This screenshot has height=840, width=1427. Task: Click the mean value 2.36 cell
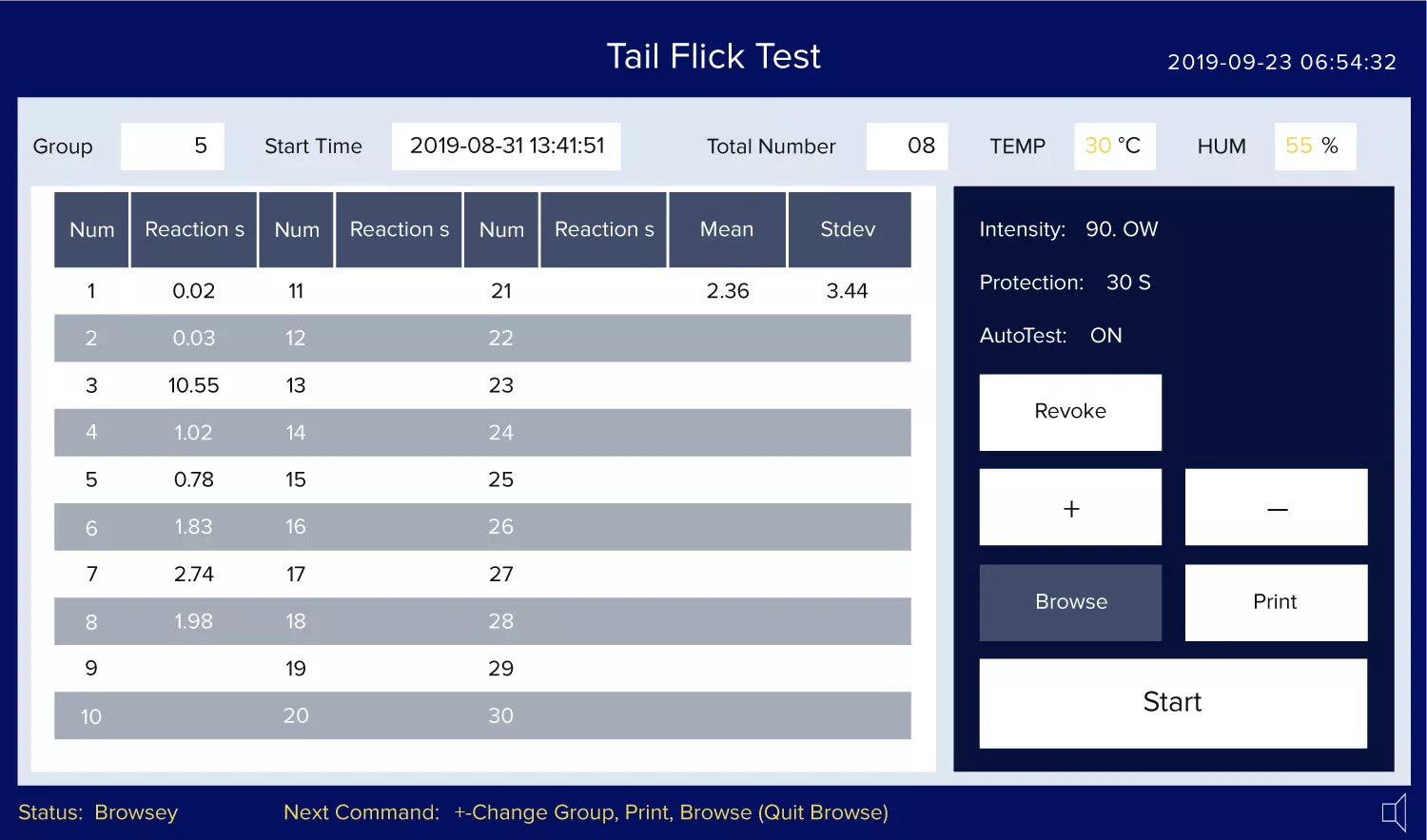[x=728, y=291]
